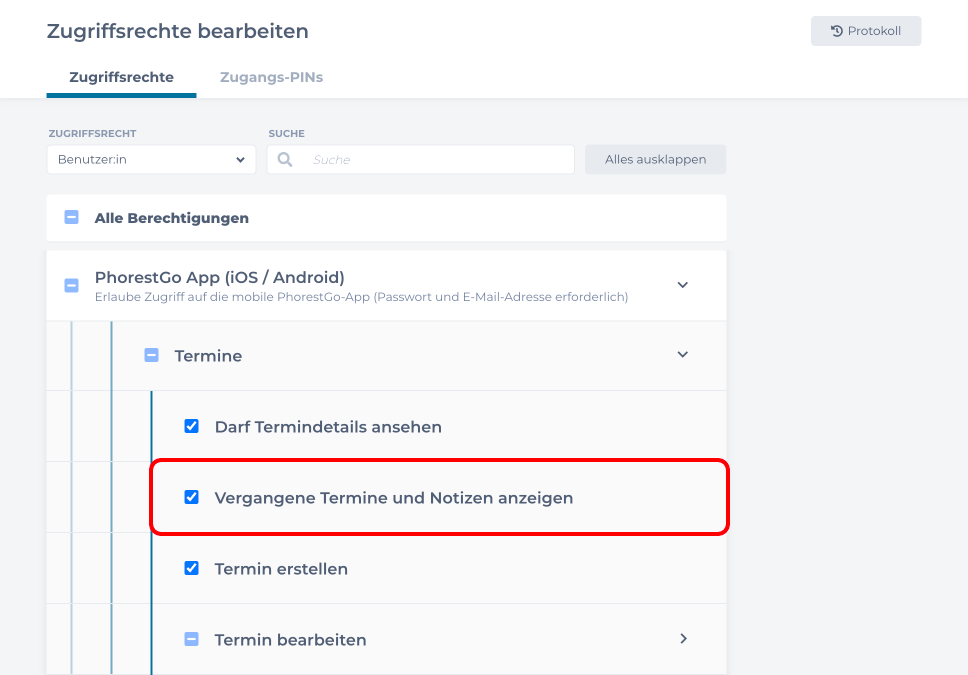Viewport: 968px width, 675px height.
Task: Click the Termin erstellen label text
Action: (x=281, y=569)
